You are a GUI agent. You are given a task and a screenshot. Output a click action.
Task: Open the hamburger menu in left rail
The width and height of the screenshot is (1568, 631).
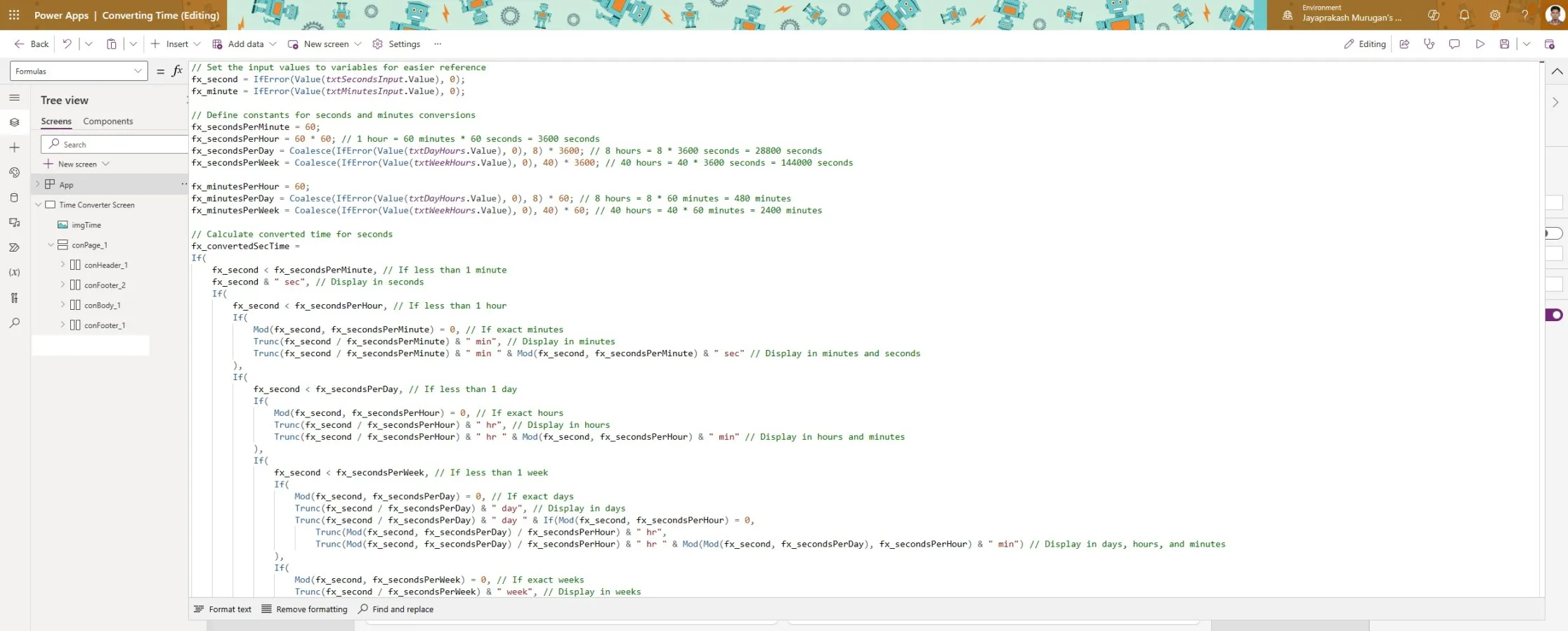coord(15,98)
